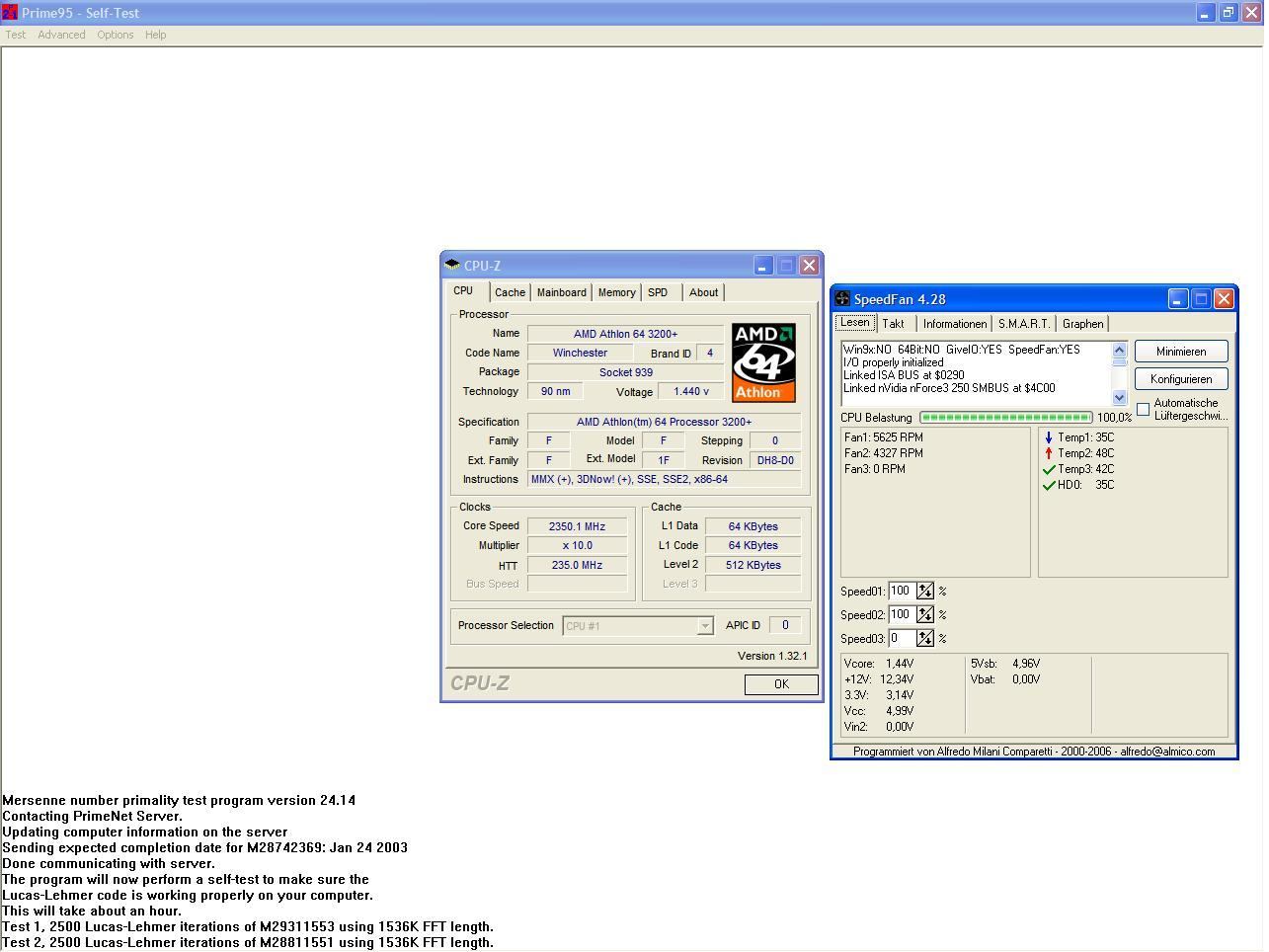Click the SpeedFan title bar icon
Screen dimensions: 1269x952
[x=842, y=298]
